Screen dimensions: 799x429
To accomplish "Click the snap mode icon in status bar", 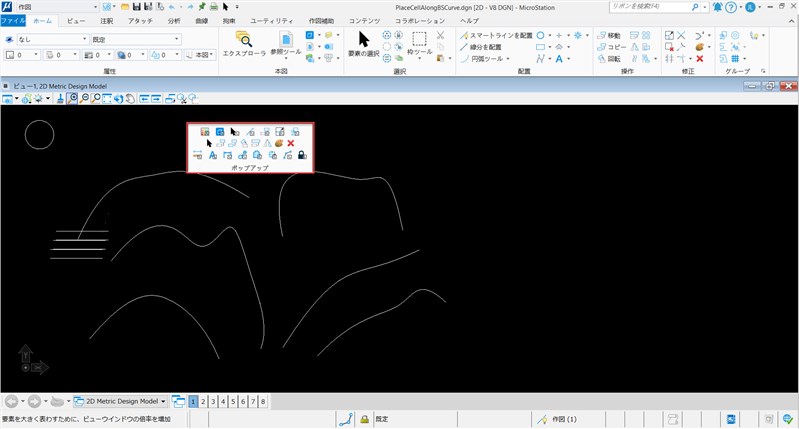I will coord(347,419).
